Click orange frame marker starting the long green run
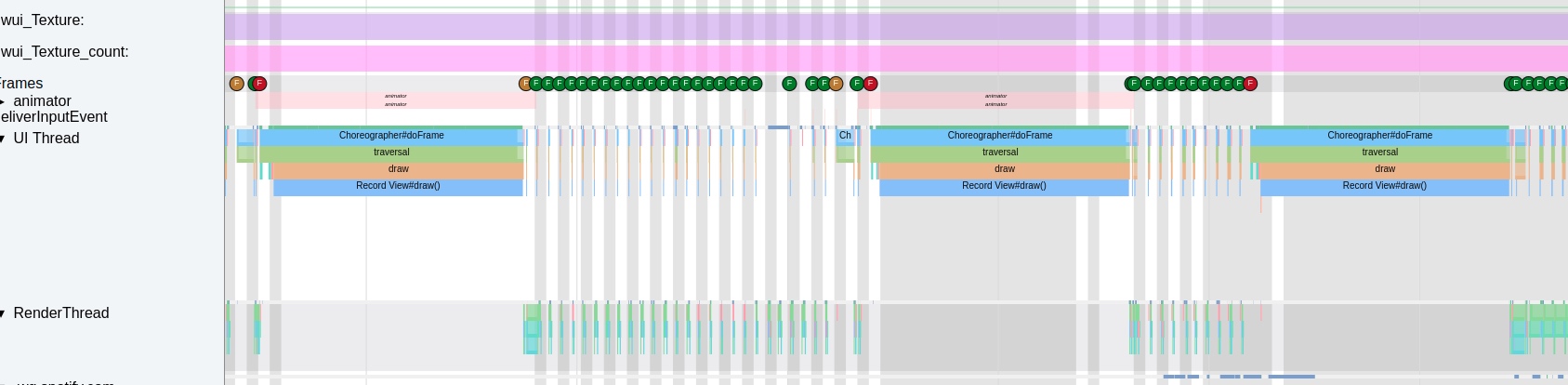This screenshot has width=1568, height=385. 525,84
